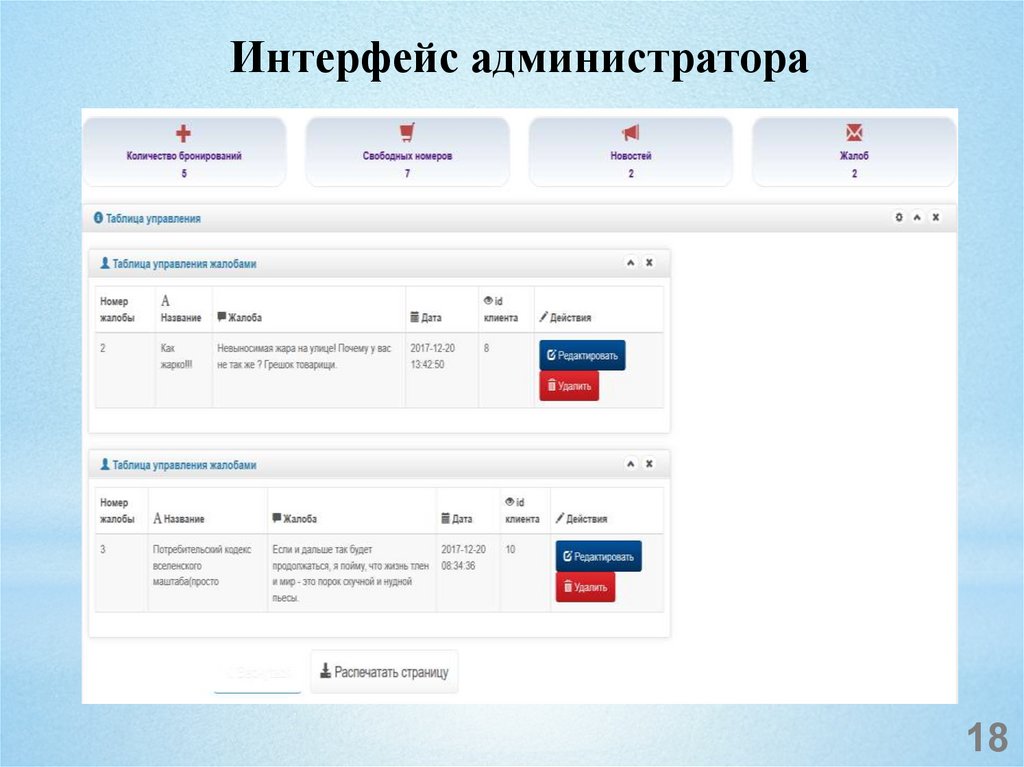Screen dimensions: 1024x767
Task: Click the shopping cart free rooms icon
Action: [x=407, y=133]
